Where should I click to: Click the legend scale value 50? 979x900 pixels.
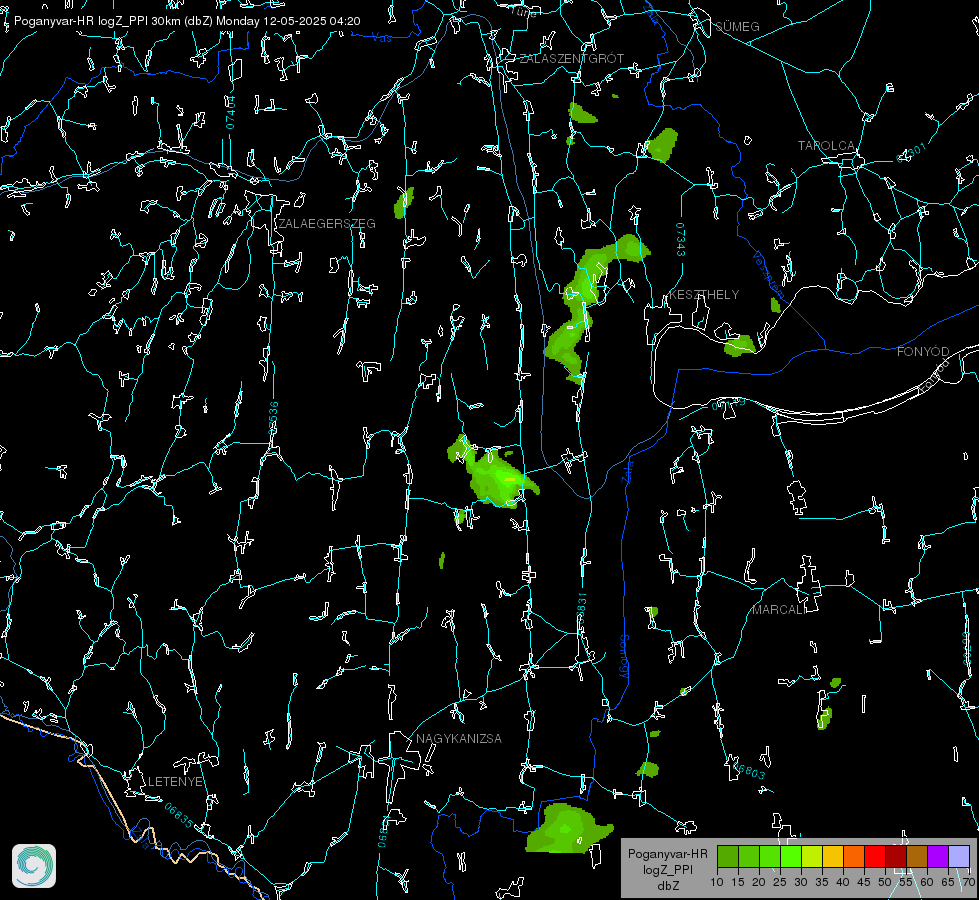click(885, 882)
